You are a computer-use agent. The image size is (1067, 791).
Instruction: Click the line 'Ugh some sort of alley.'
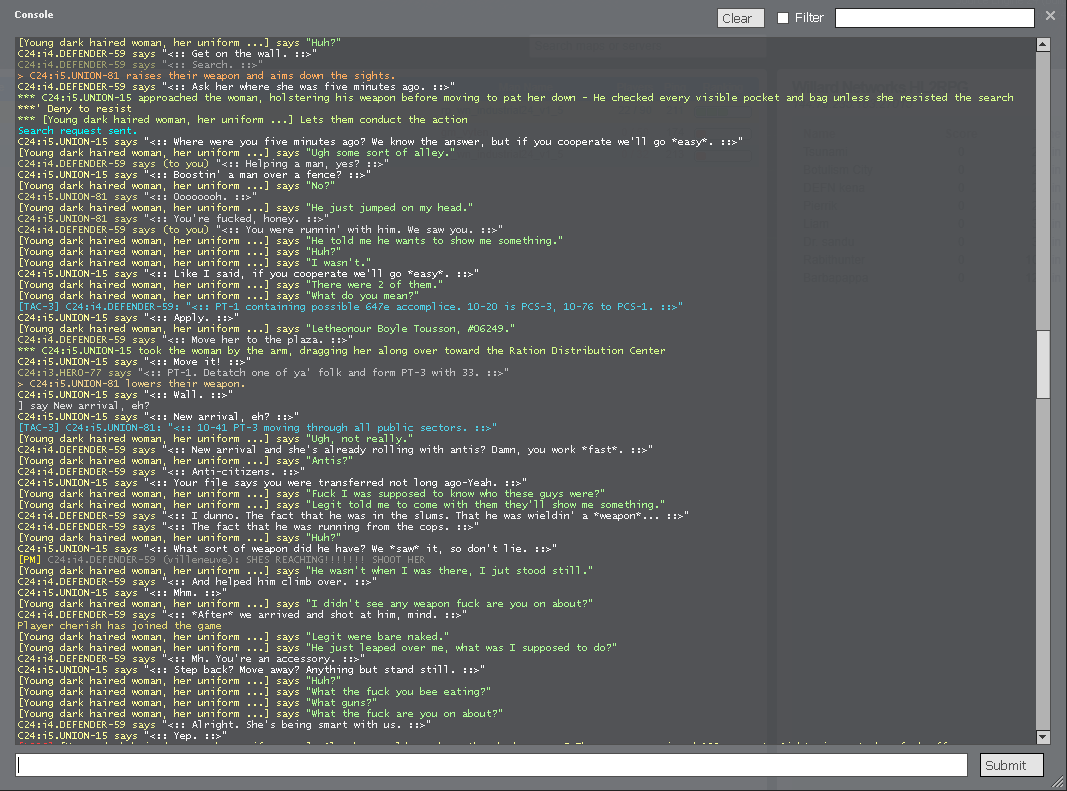tap(236, 152)
